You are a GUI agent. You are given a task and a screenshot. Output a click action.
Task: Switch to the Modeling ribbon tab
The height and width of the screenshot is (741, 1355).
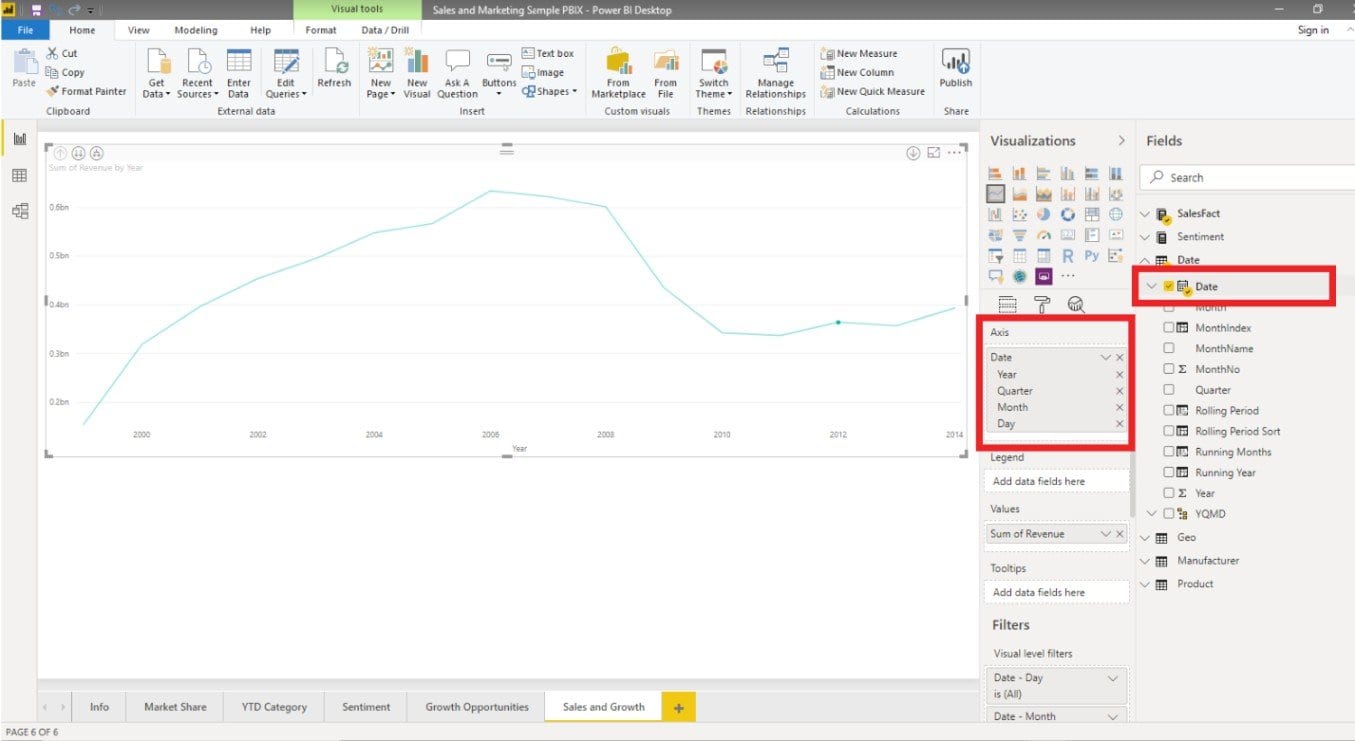(194, 30)
